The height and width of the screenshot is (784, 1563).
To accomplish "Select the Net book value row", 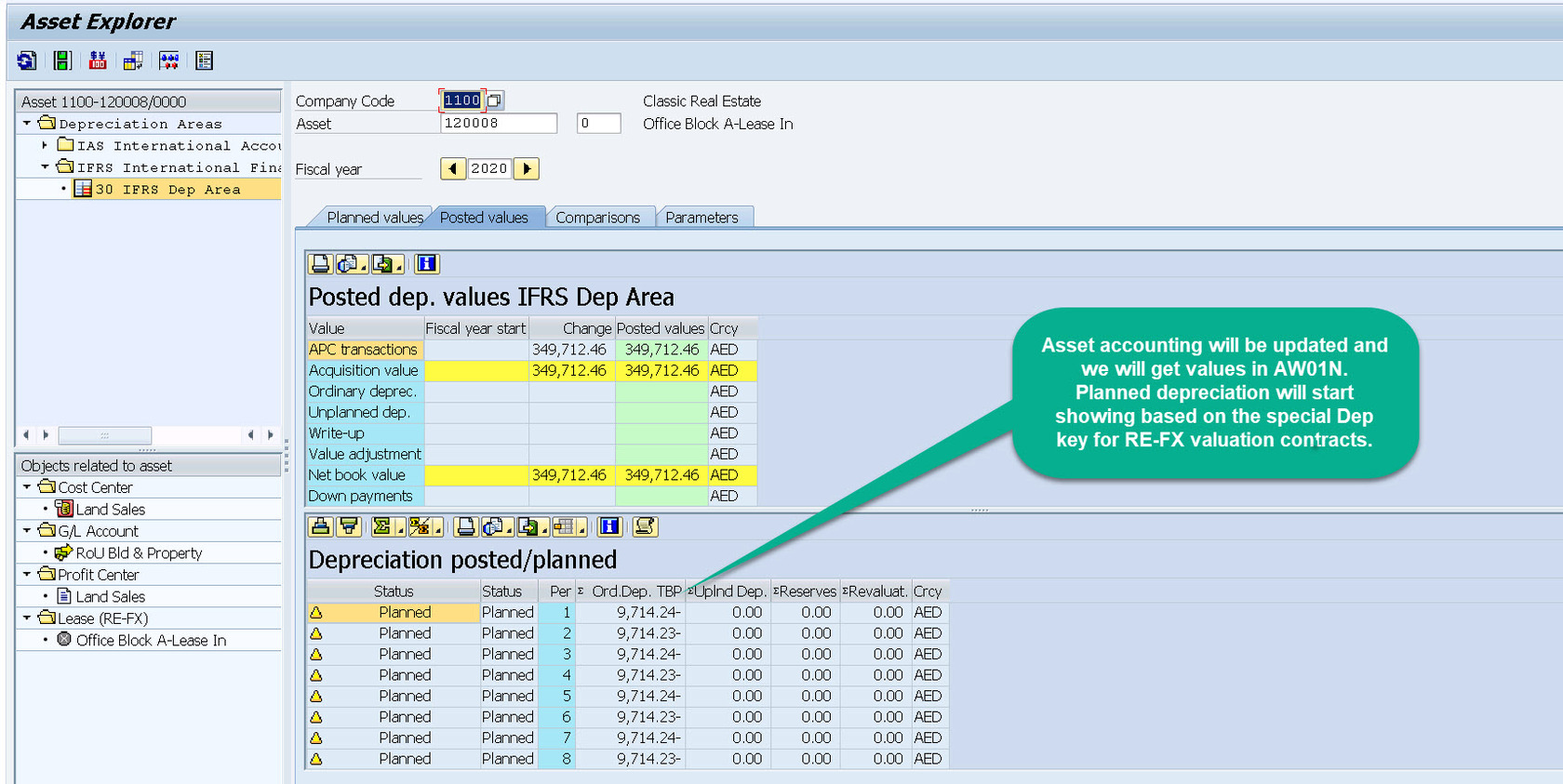I will pos(532,475).
